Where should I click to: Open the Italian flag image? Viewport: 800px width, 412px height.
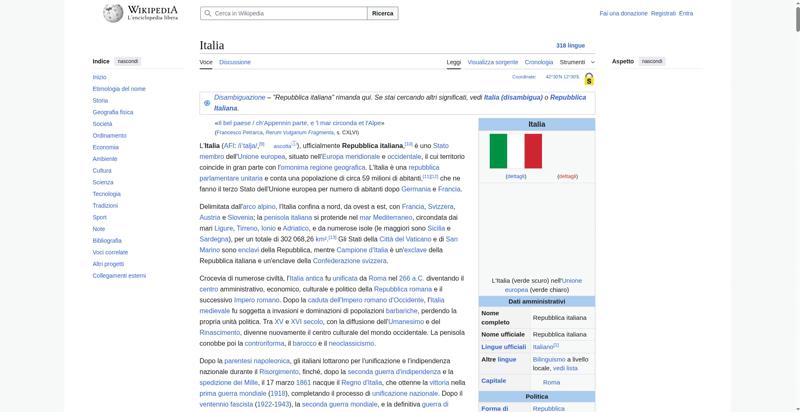[516, 151]
